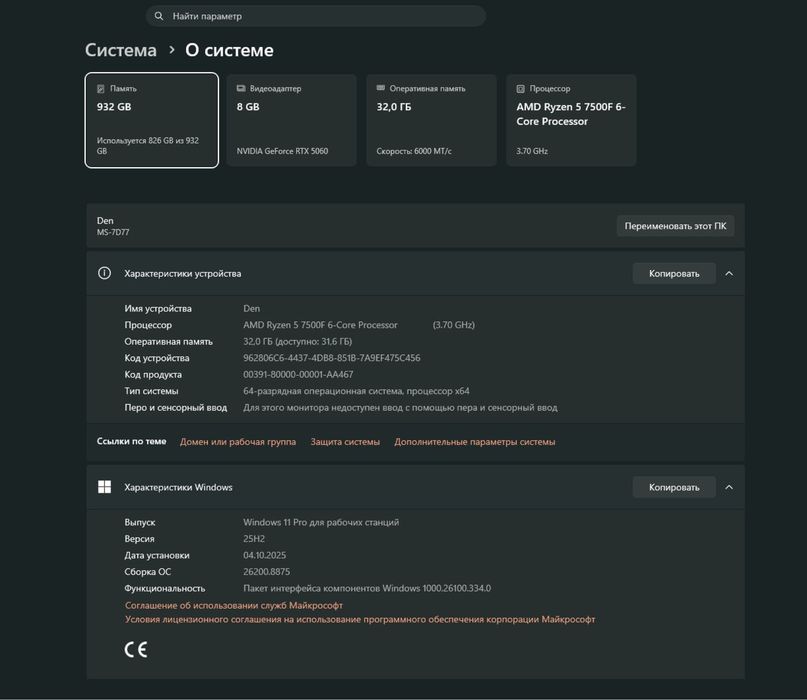This screenshot has height=700, width=807.
Task: Open "Защита системы" link
Action: pyautogui.click(x=345, y=442)
